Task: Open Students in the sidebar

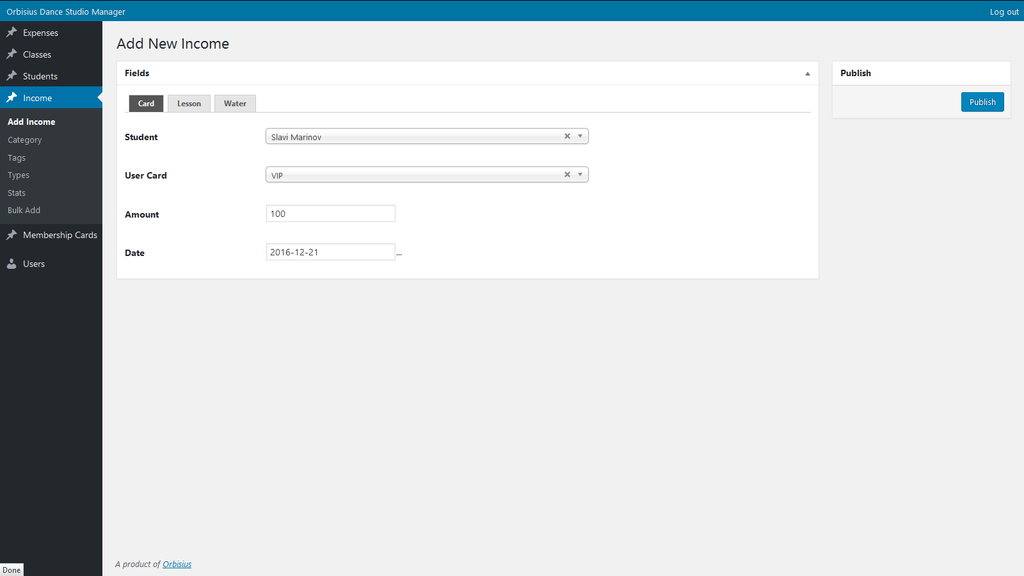Action: tap(51, 76)
